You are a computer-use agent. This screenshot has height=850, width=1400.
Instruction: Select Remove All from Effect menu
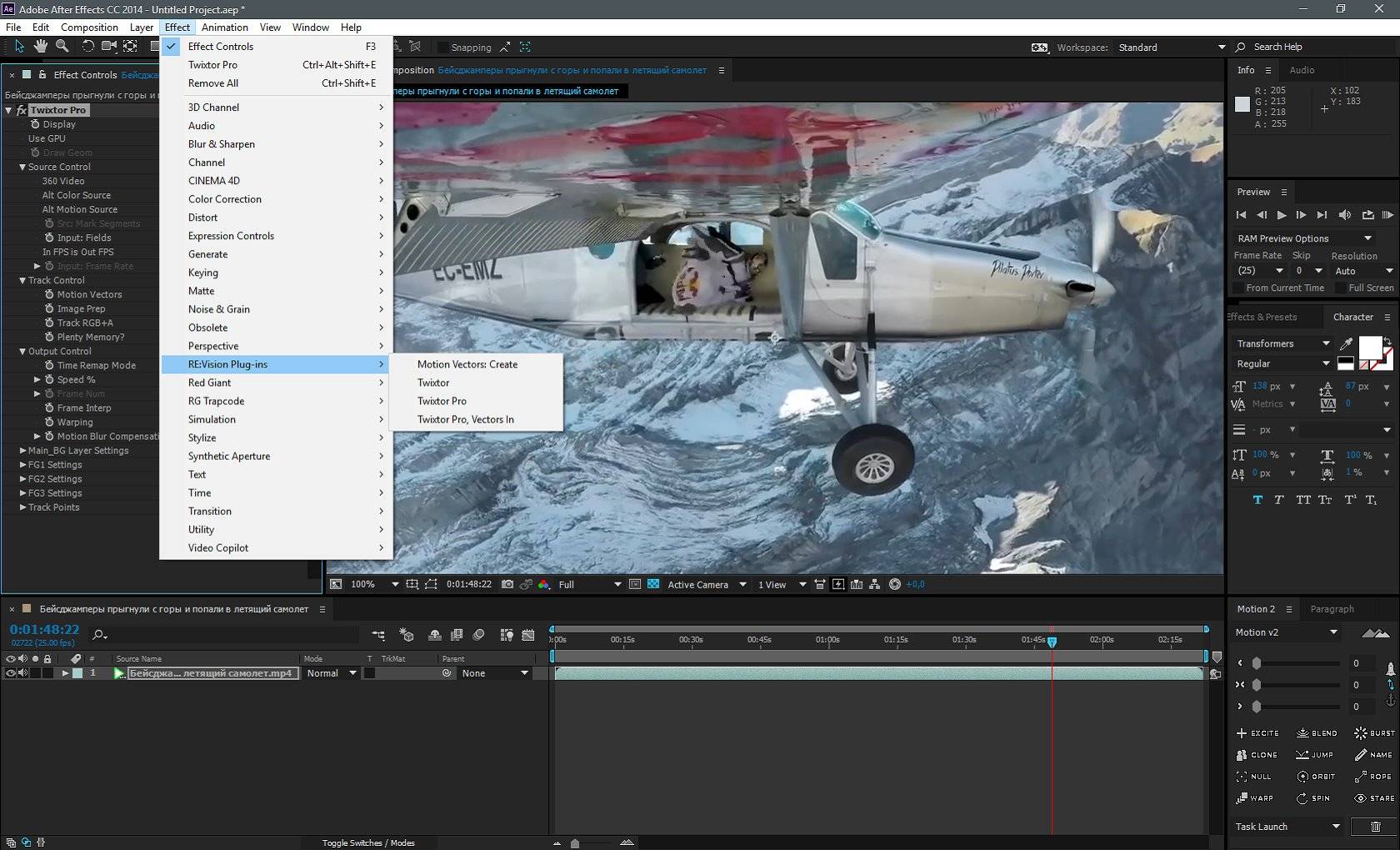[x=275, y=83]
